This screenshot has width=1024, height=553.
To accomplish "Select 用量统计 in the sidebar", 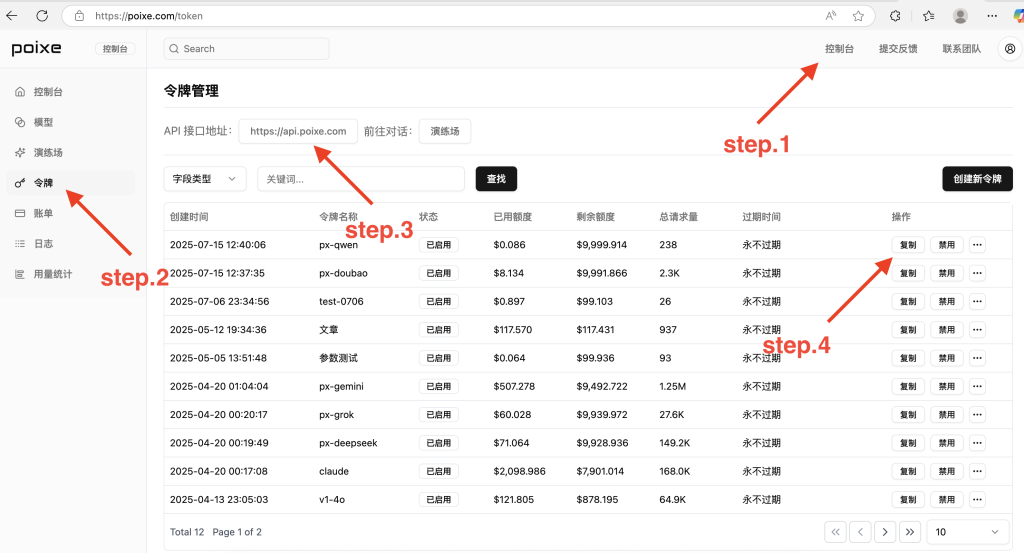I will point(52,273).
